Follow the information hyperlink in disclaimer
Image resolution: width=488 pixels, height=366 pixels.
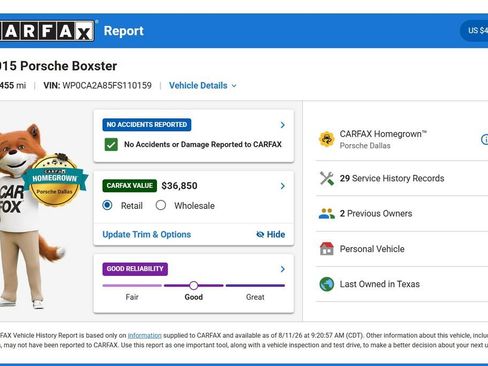pos(145,335)
